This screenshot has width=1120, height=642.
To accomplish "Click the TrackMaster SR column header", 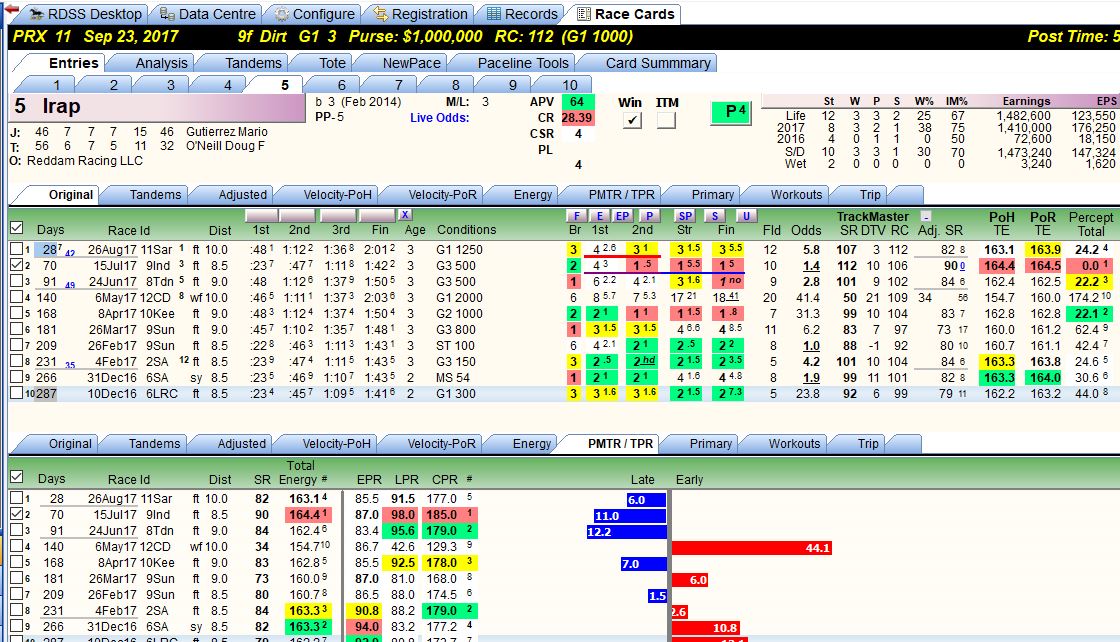I will tap(849, 230).
